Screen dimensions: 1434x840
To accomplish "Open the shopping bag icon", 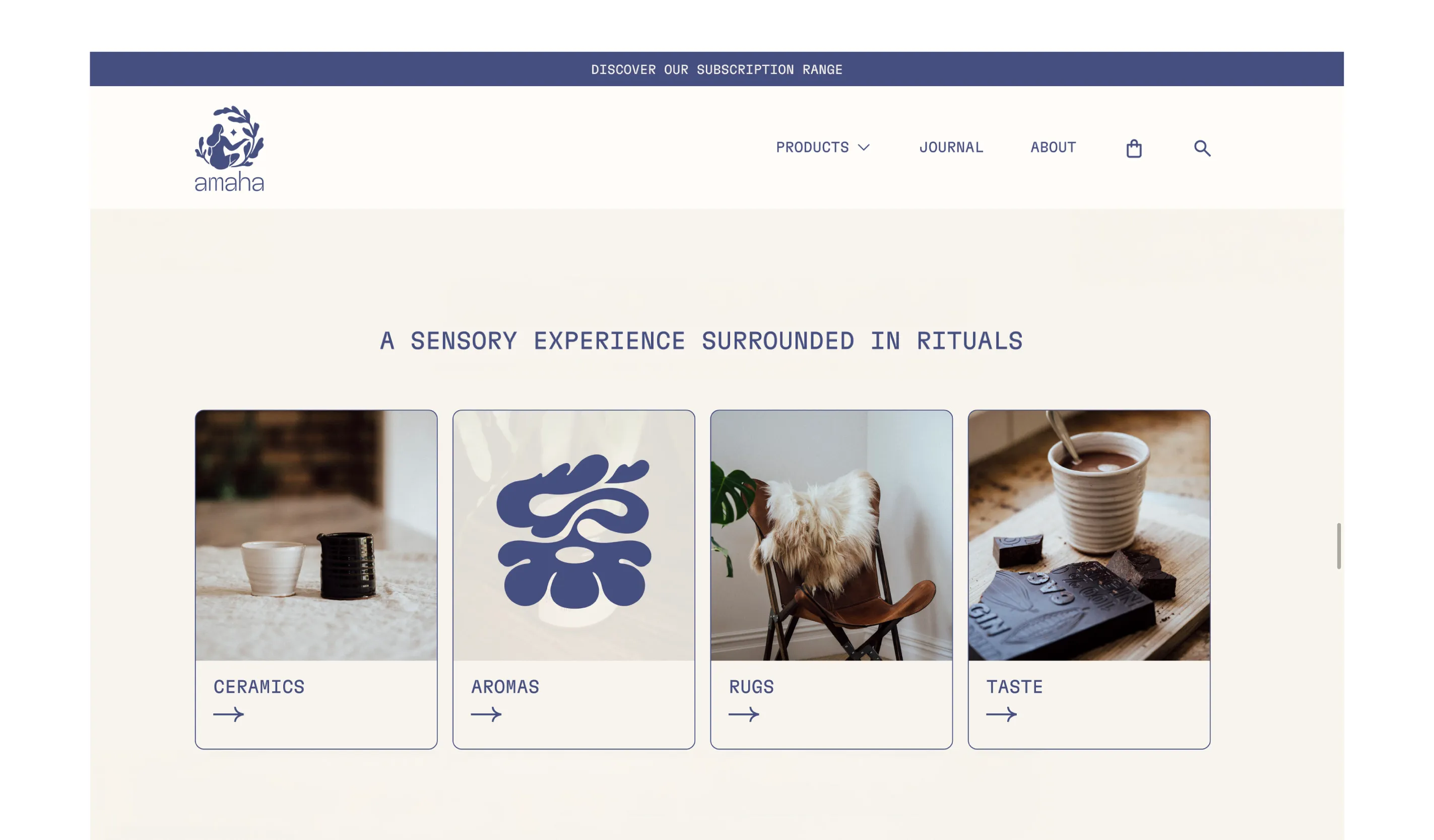I will [1134, 149].
